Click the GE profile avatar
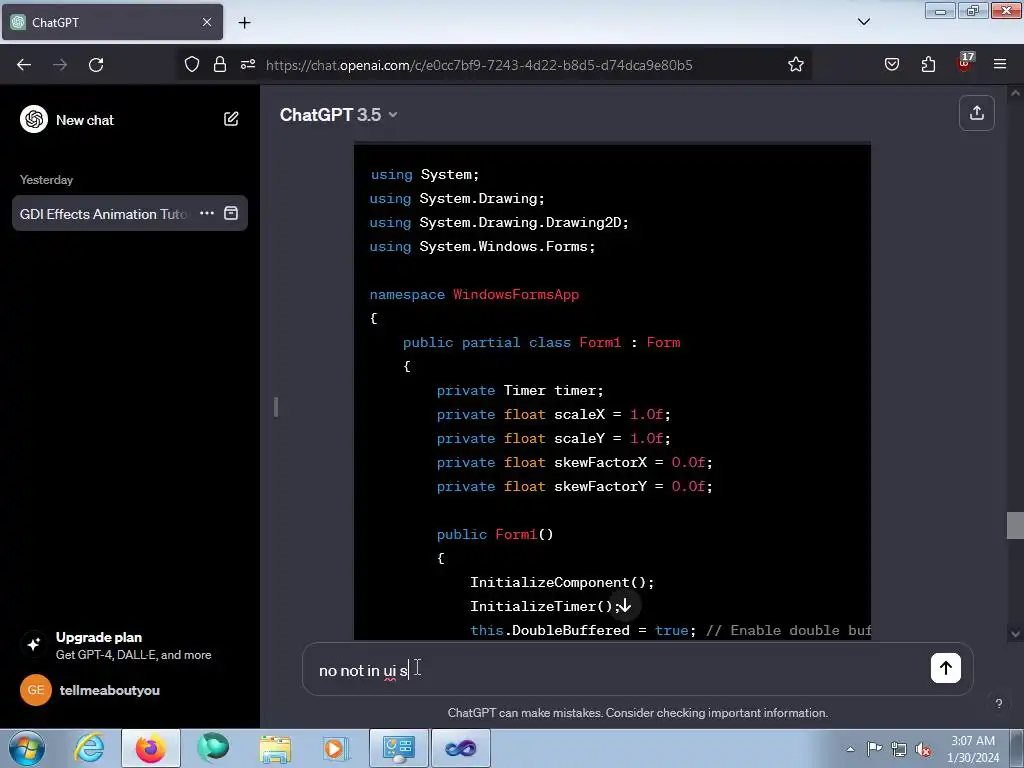 [x=36, y=690]
